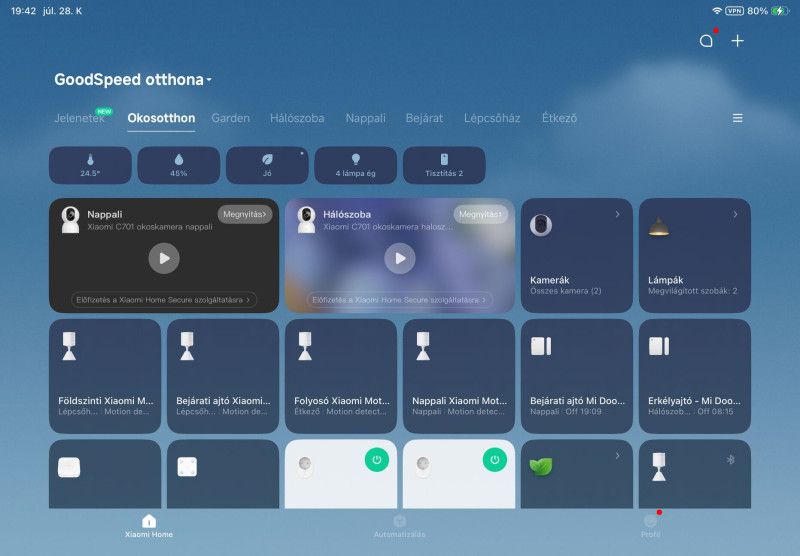
Task: Open Nappali Xiaomi Motion sensor card
Action: coord(459,376)
